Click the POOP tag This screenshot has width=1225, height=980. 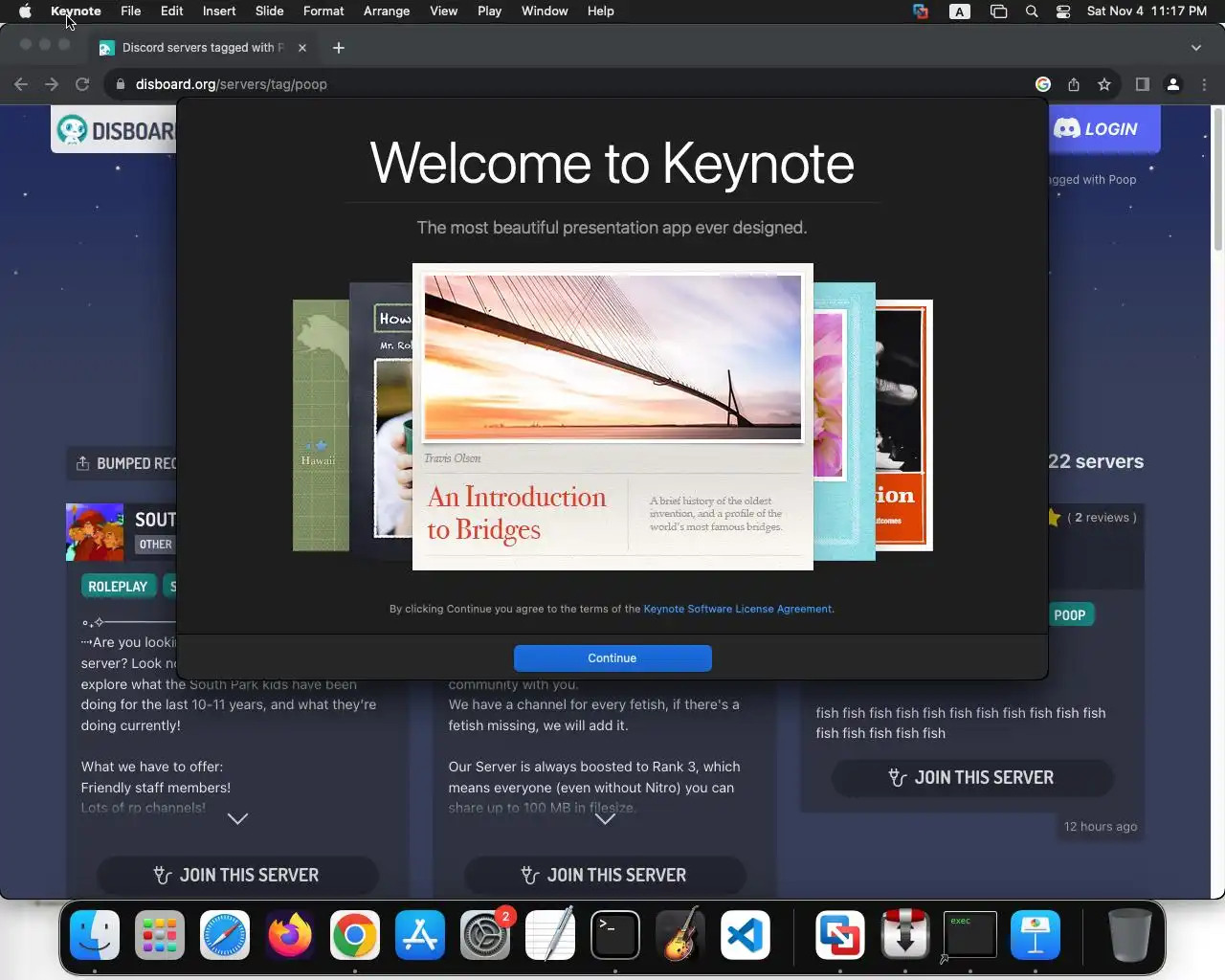coord(1070,615)
